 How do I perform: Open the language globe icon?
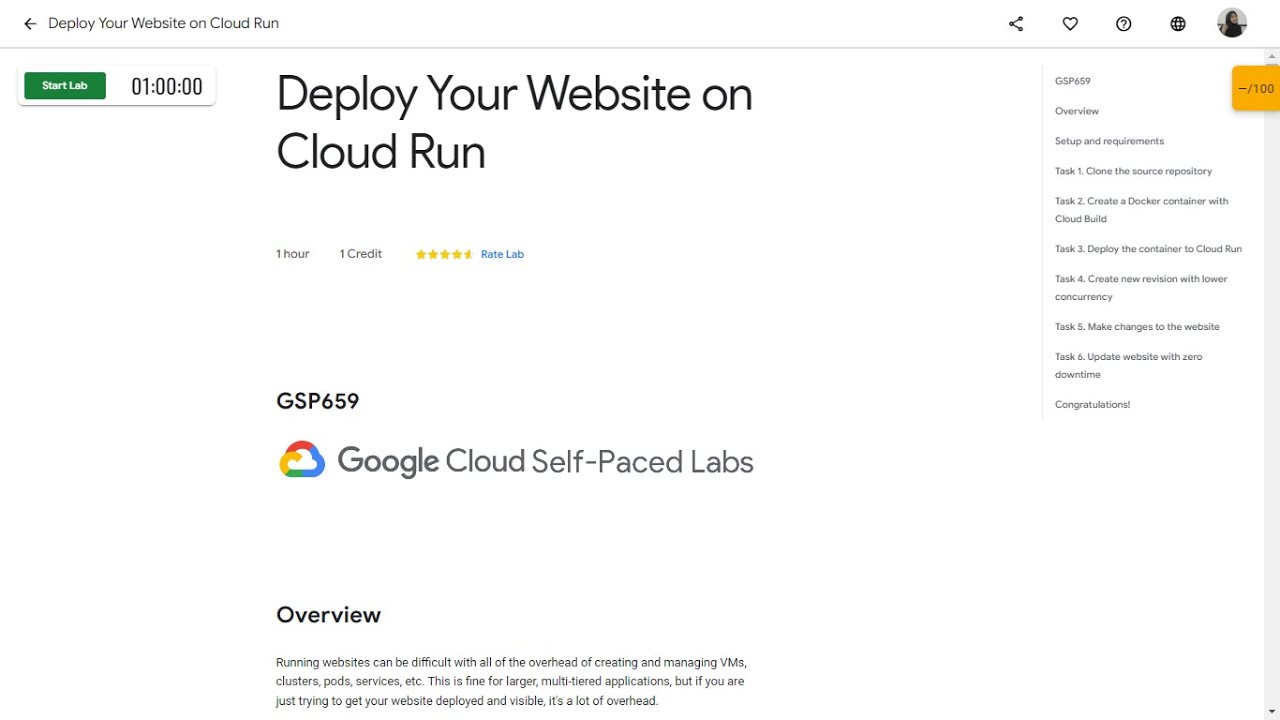(x=1178, y=23)
